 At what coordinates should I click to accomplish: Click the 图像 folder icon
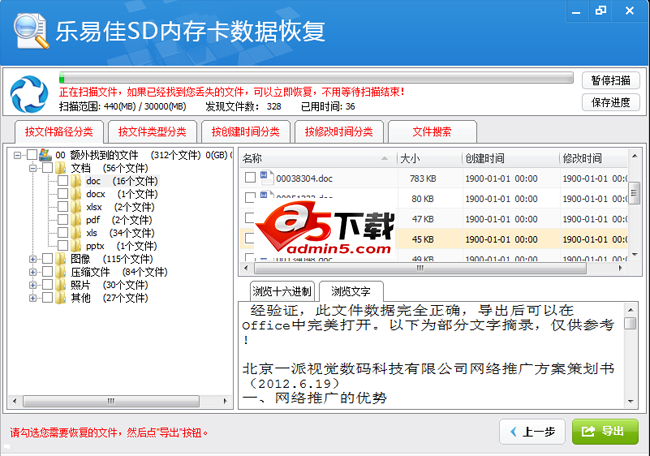(x=61, y=259)
